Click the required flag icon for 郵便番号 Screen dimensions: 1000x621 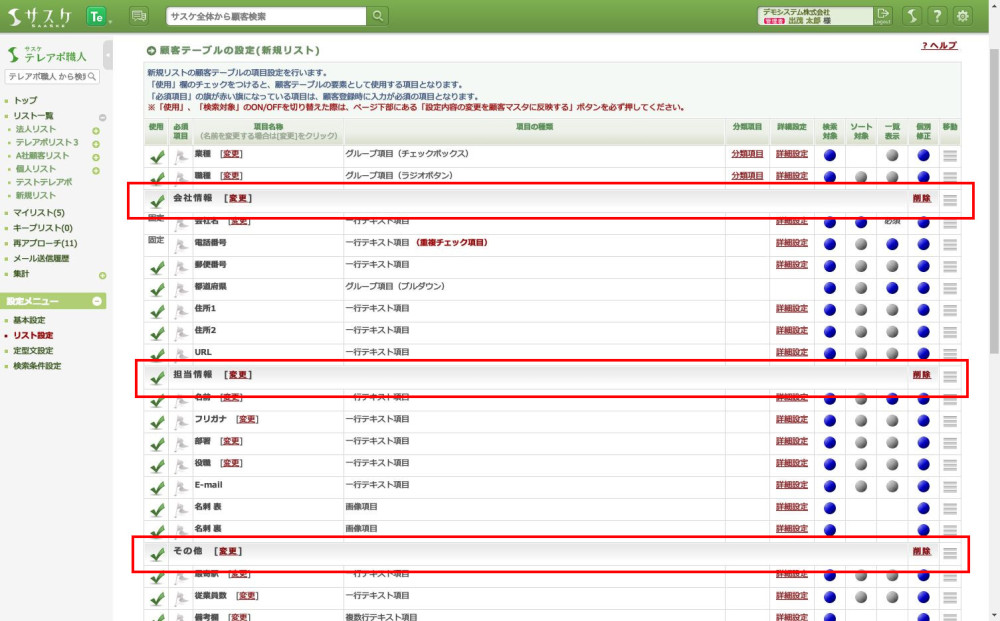(181, 266)
